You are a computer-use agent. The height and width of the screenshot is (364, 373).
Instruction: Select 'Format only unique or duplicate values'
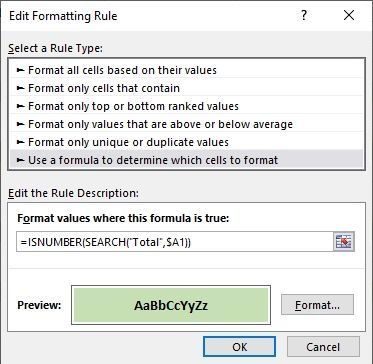coord(186,142)
